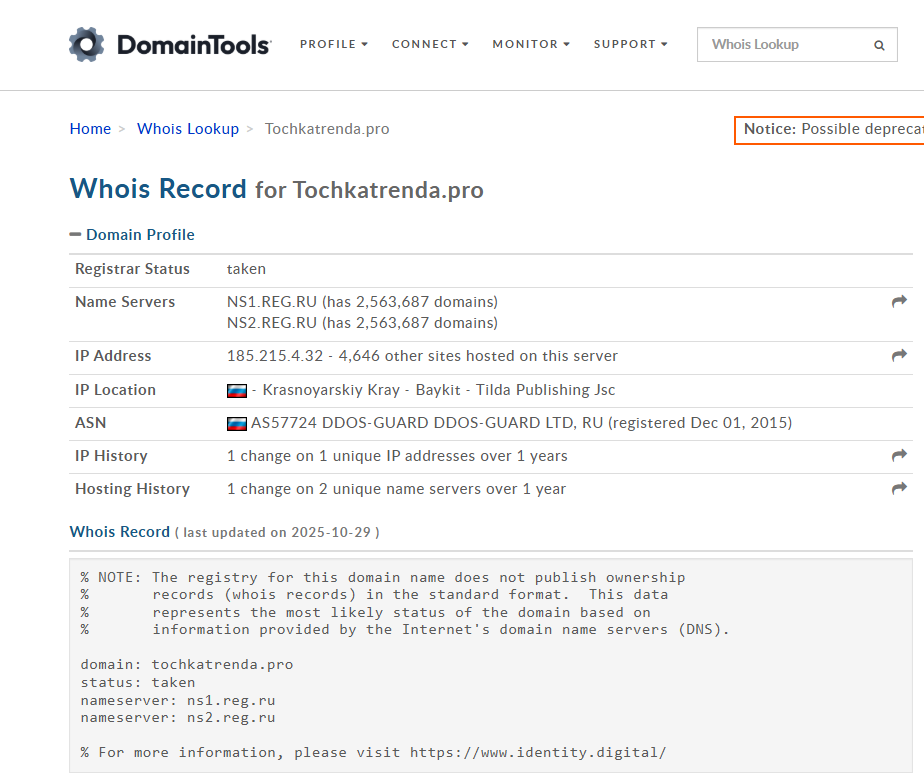Expand the MONITOR menu
Screen dimensions: 924x782
(531, 44)
